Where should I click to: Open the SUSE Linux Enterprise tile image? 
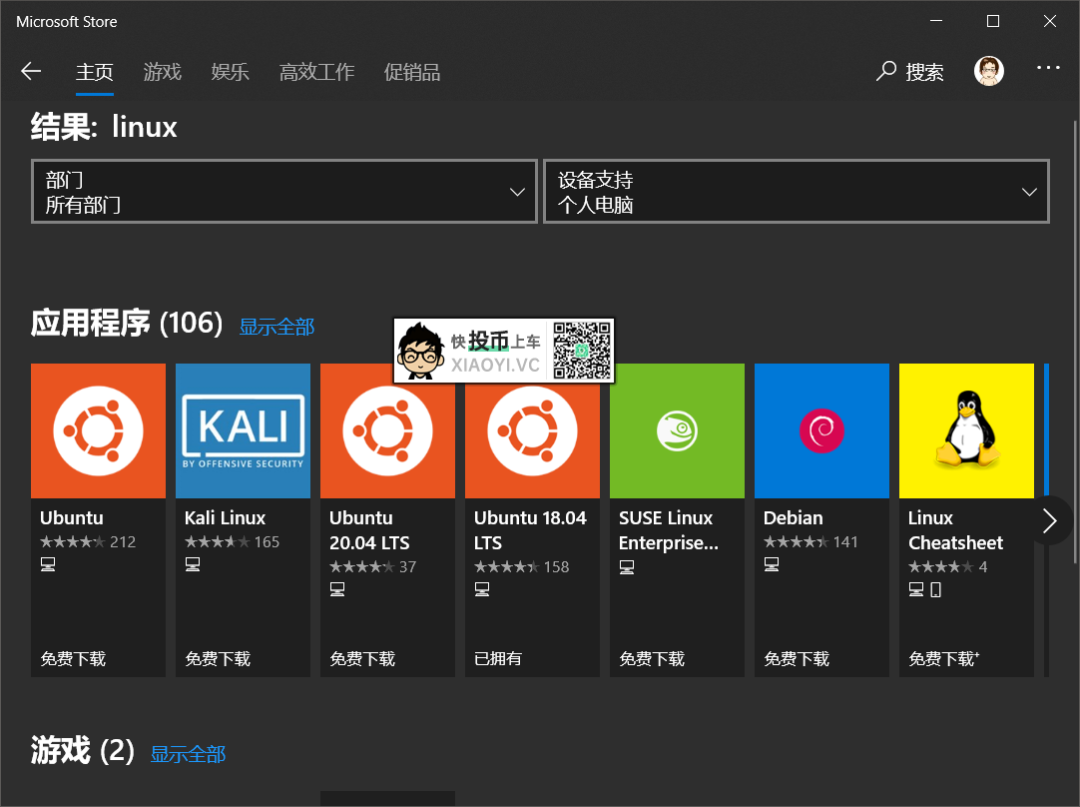(x=677, y=430)
